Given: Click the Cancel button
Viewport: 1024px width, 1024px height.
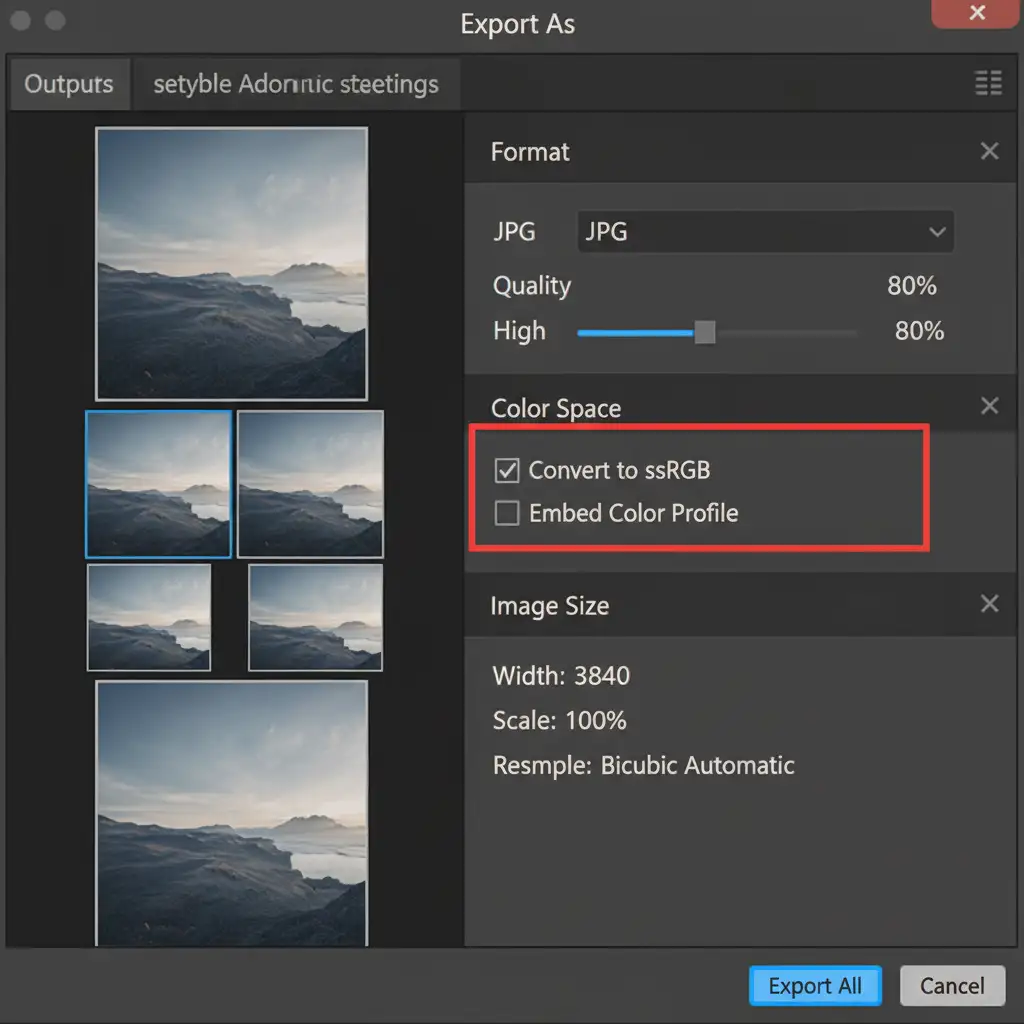Looking at the screenshot, I should click(x=951, y=986).
